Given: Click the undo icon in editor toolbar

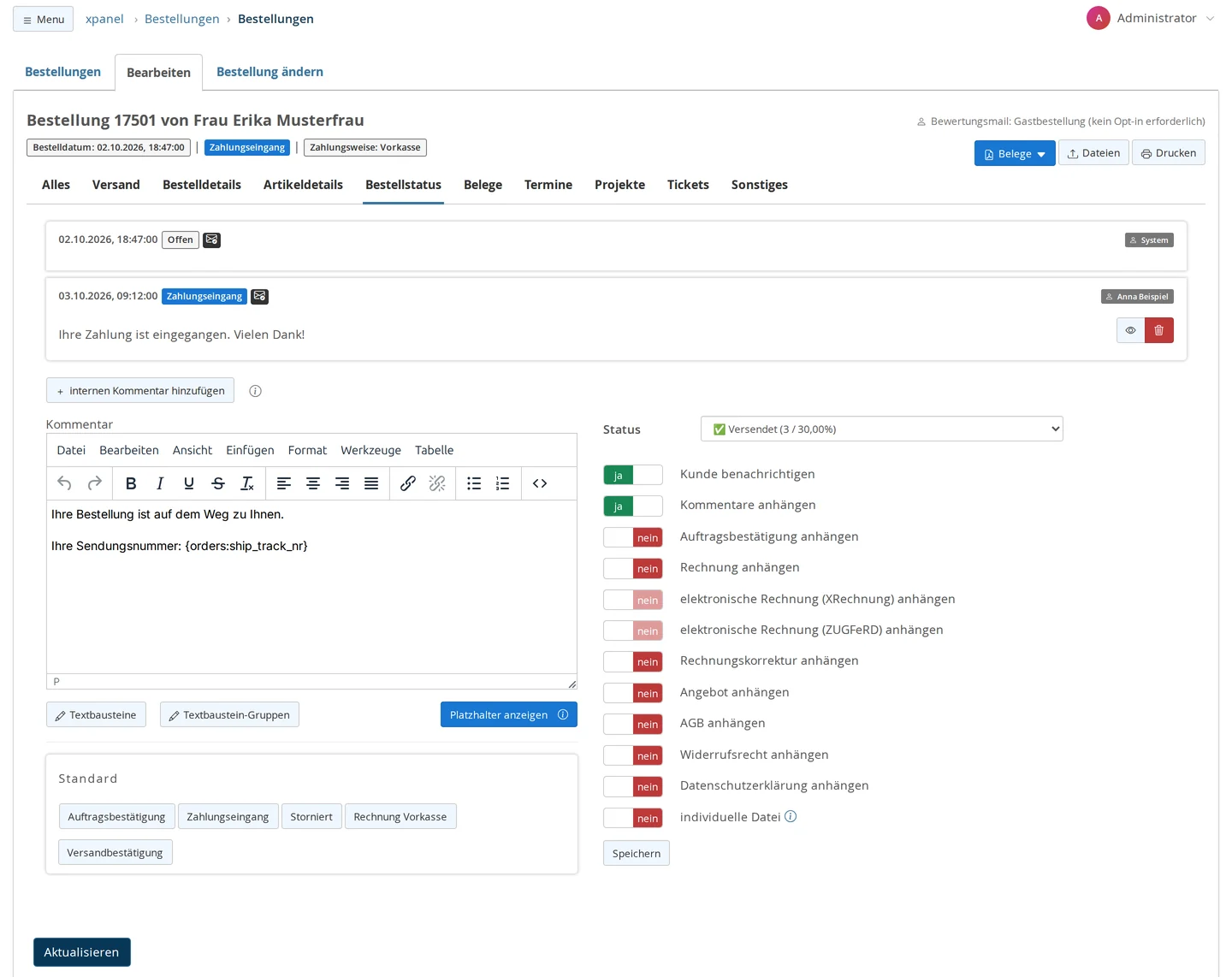Looking at the screenshot, I should tap(64, 483).
